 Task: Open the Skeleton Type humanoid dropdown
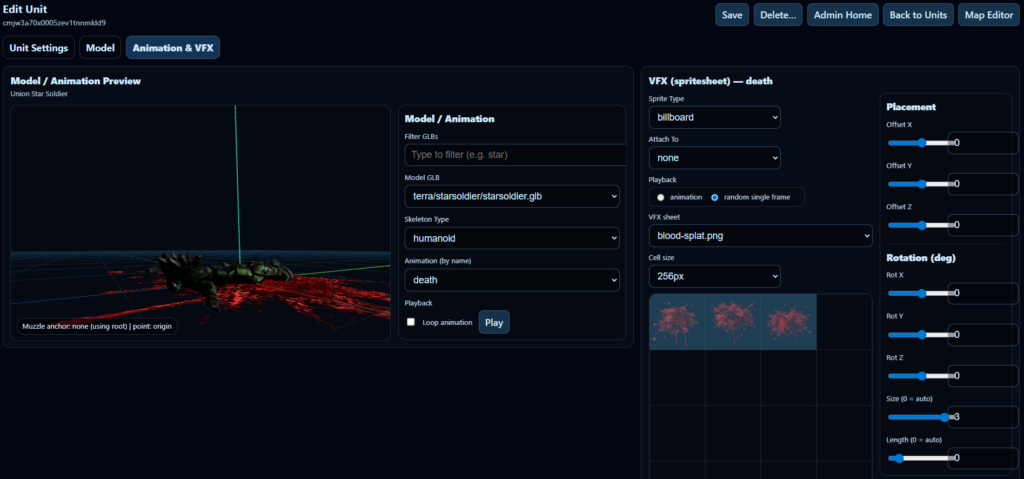click(511, 238)
